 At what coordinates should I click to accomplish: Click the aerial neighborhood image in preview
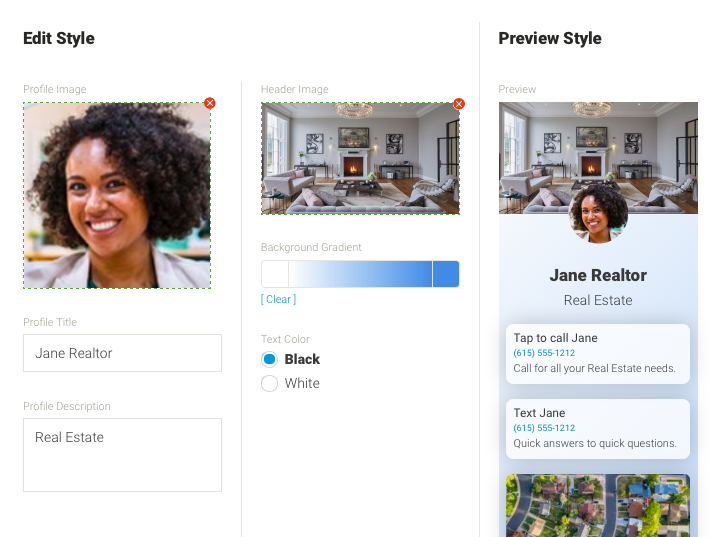pyautogui.click(x=598, y=505)
